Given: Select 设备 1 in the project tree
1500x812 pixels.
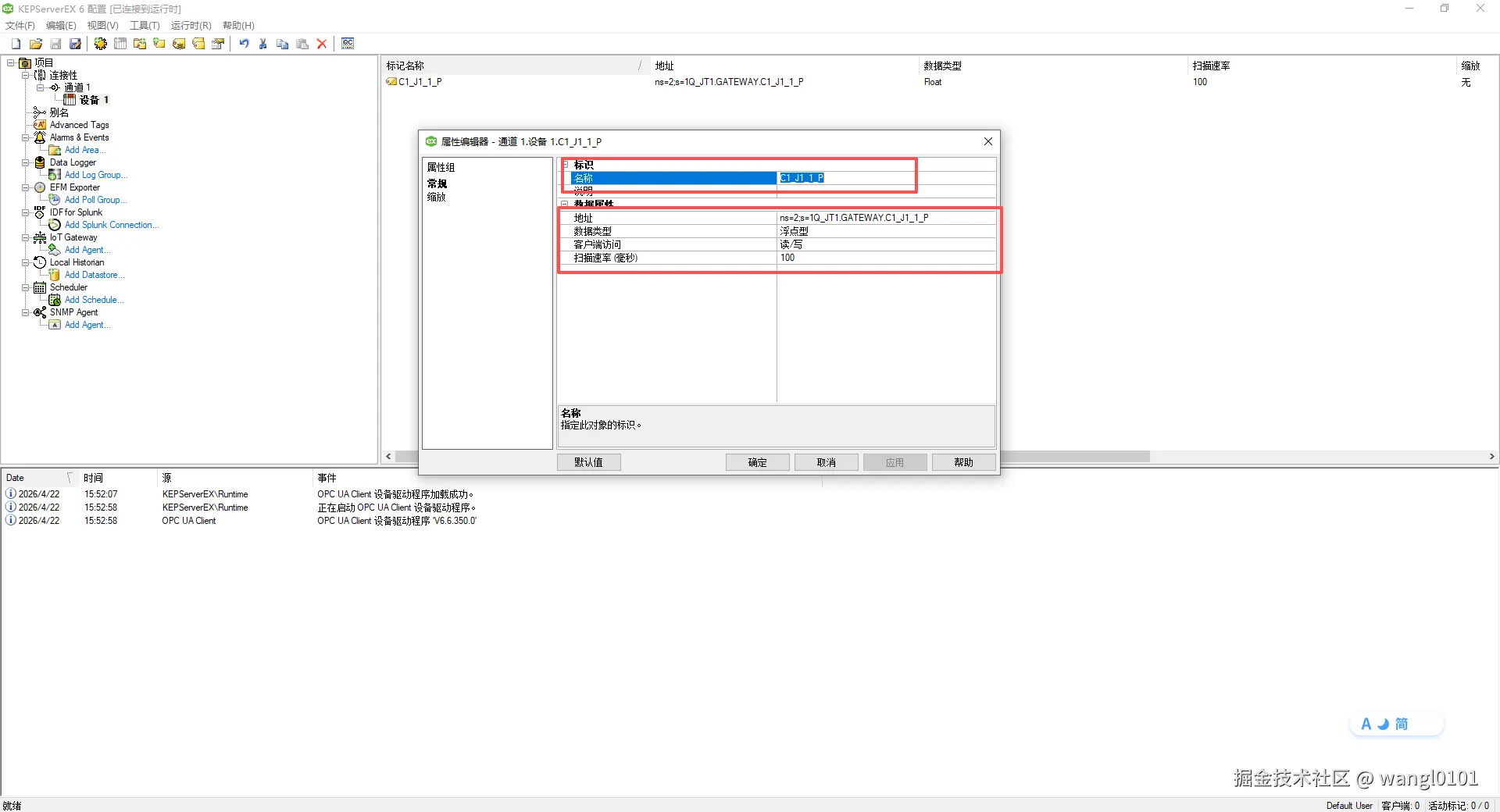Looking at the screenshot, I should pyautogui.click(x=94, y=100).
